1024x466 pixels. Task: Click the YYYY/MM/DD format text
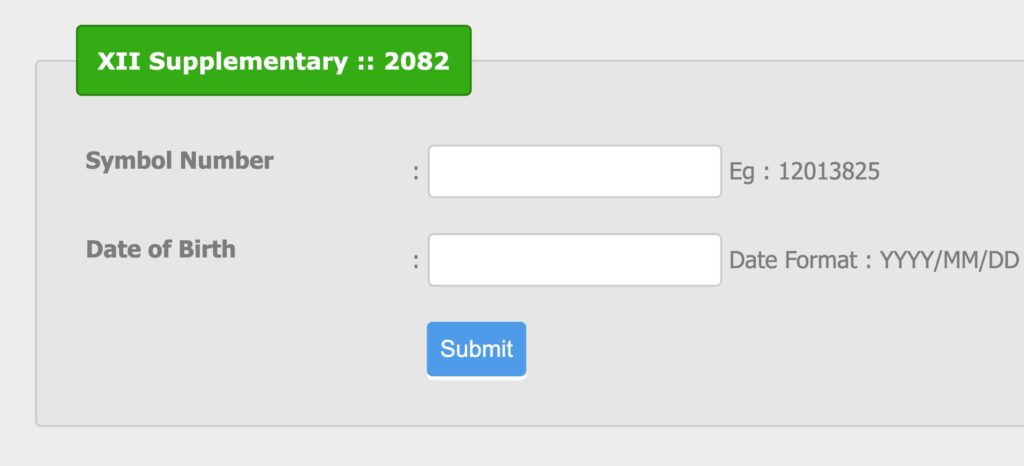click(949, 261)
